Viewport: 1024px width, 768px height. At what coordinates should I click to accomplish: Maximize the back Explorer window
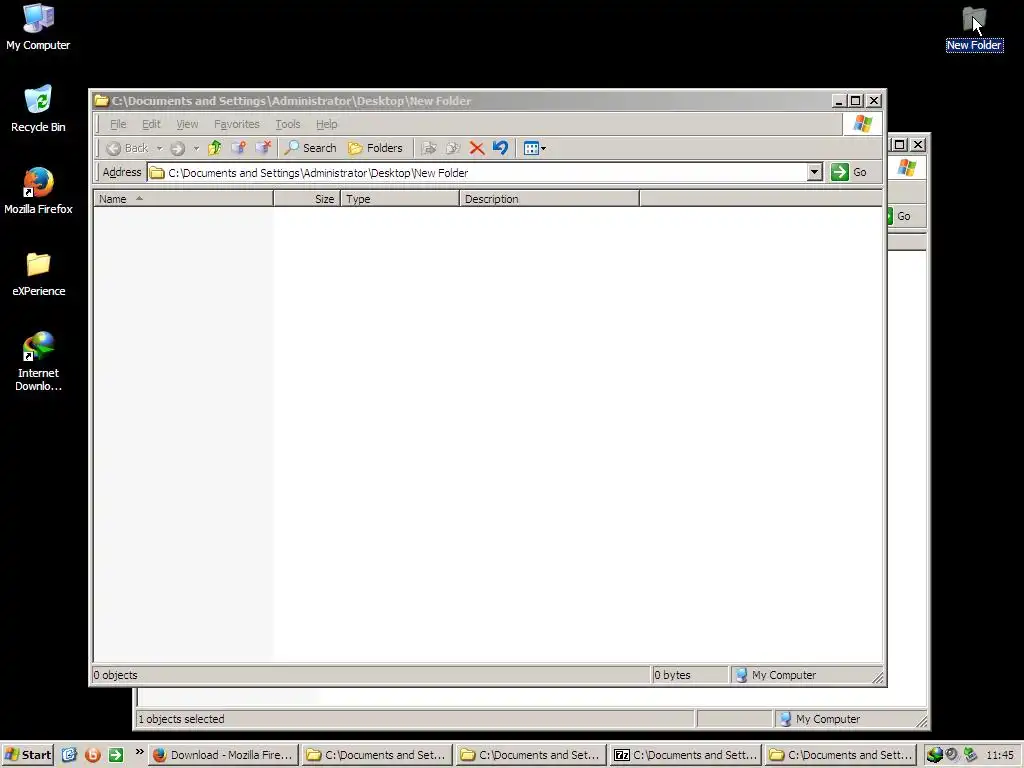click(x=899, y=144)
